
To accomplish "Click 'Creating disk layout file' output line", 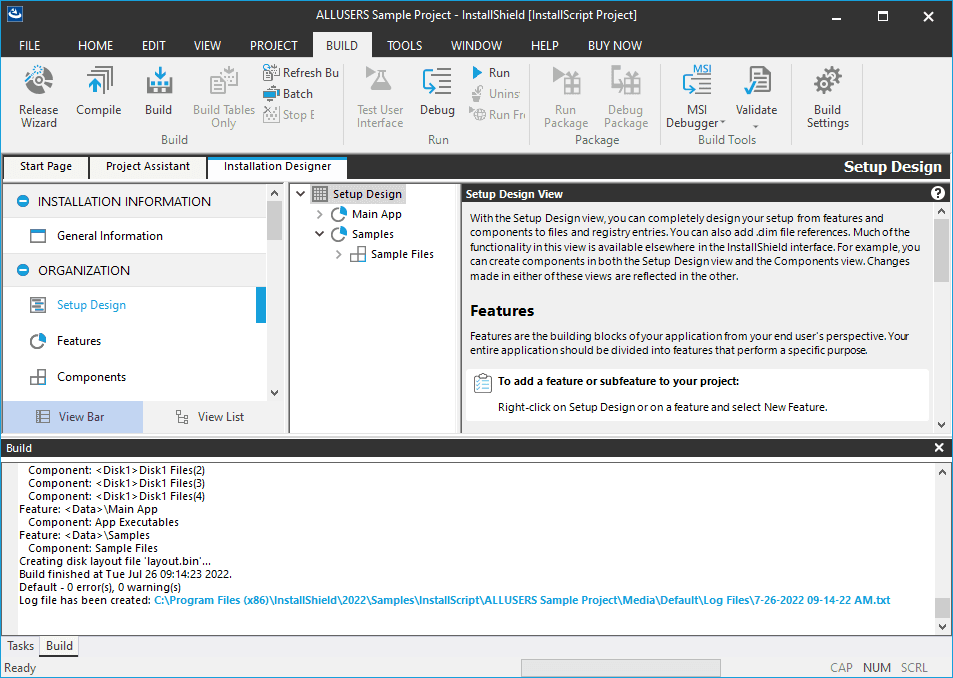I will tap(115, 561).
